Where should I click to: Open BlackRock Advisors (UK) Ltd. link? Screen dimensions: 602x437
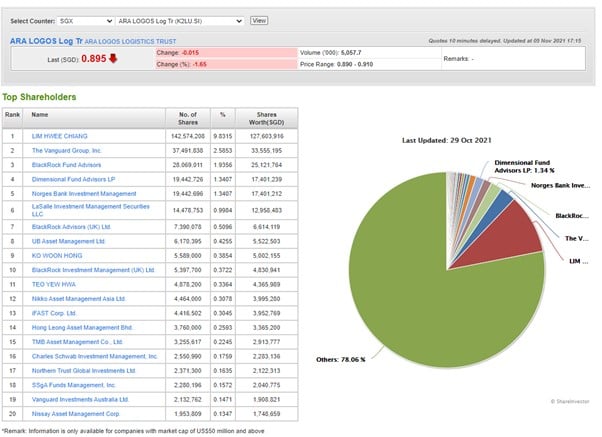[x=71, y=227]
